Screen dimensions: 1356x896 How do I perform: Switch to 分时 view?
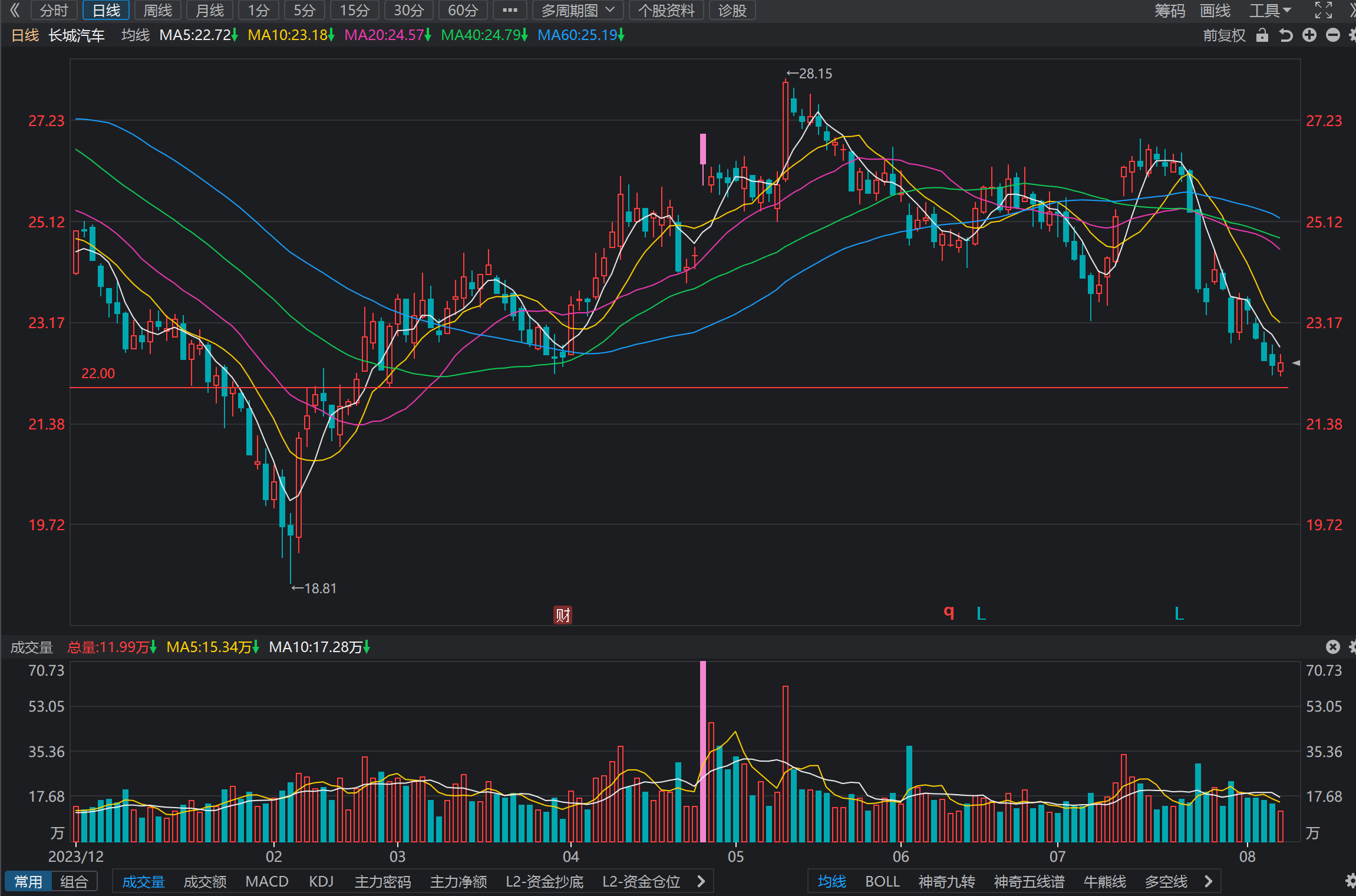pos(54,10)
